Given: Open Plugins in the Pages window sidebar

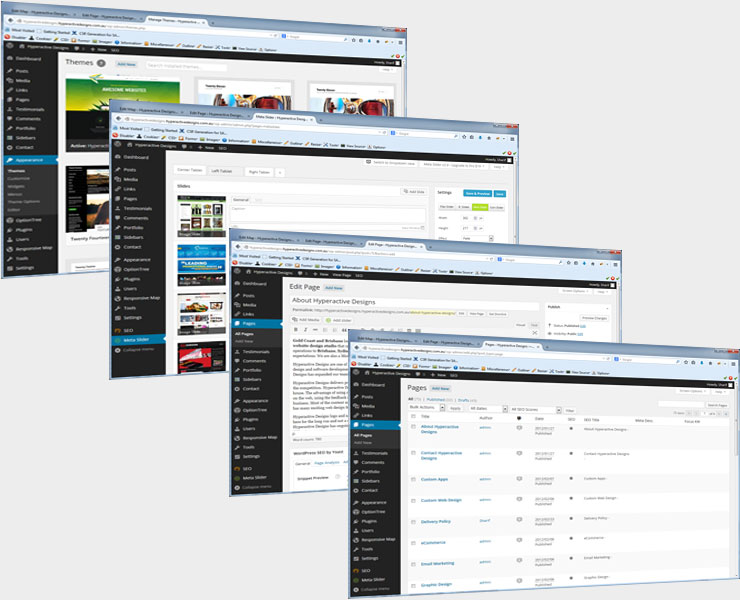Looking at the screenshot, I should (369, 521).
